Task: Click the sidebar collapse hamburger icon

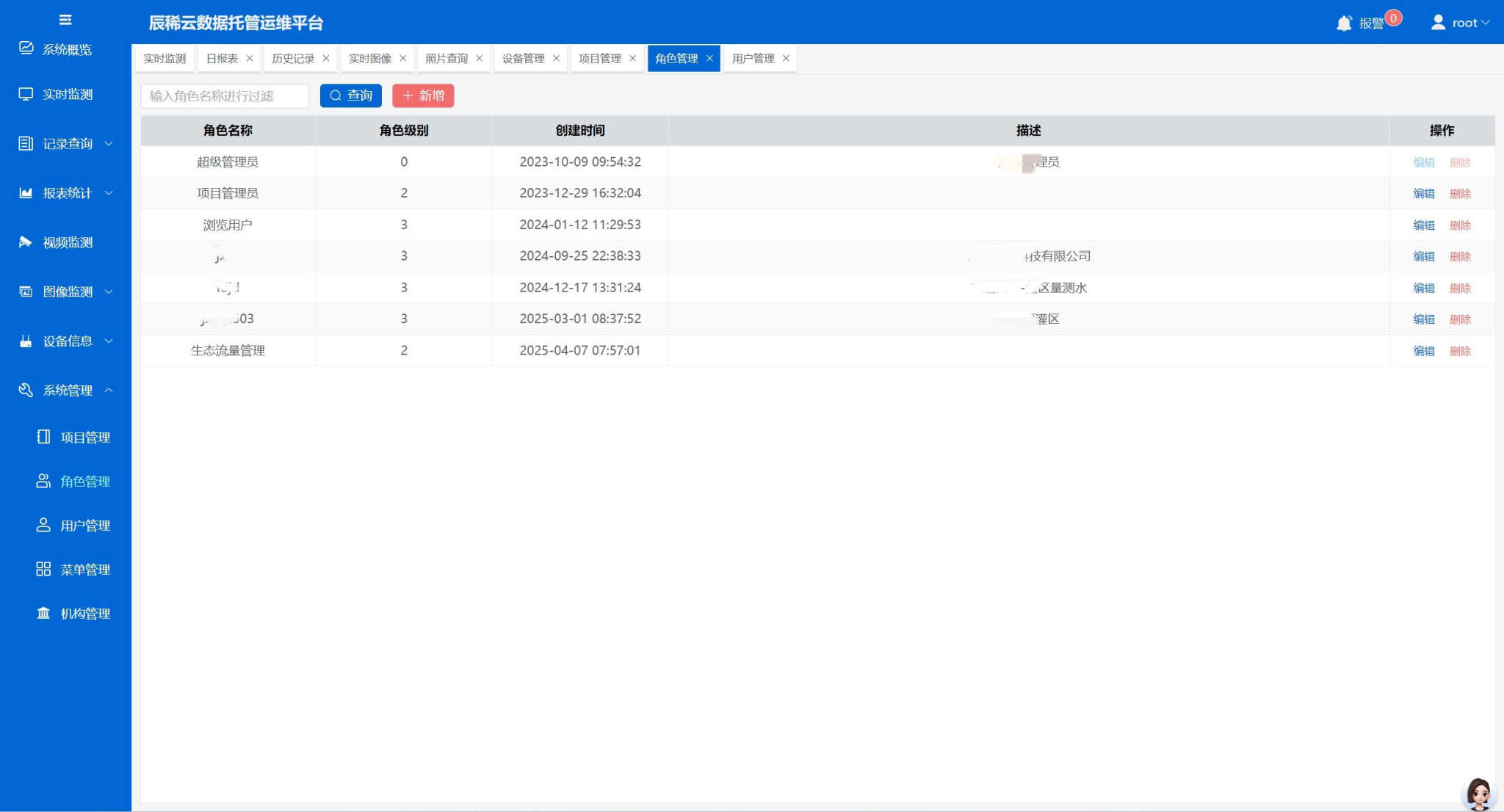Action: click(65, 20)
